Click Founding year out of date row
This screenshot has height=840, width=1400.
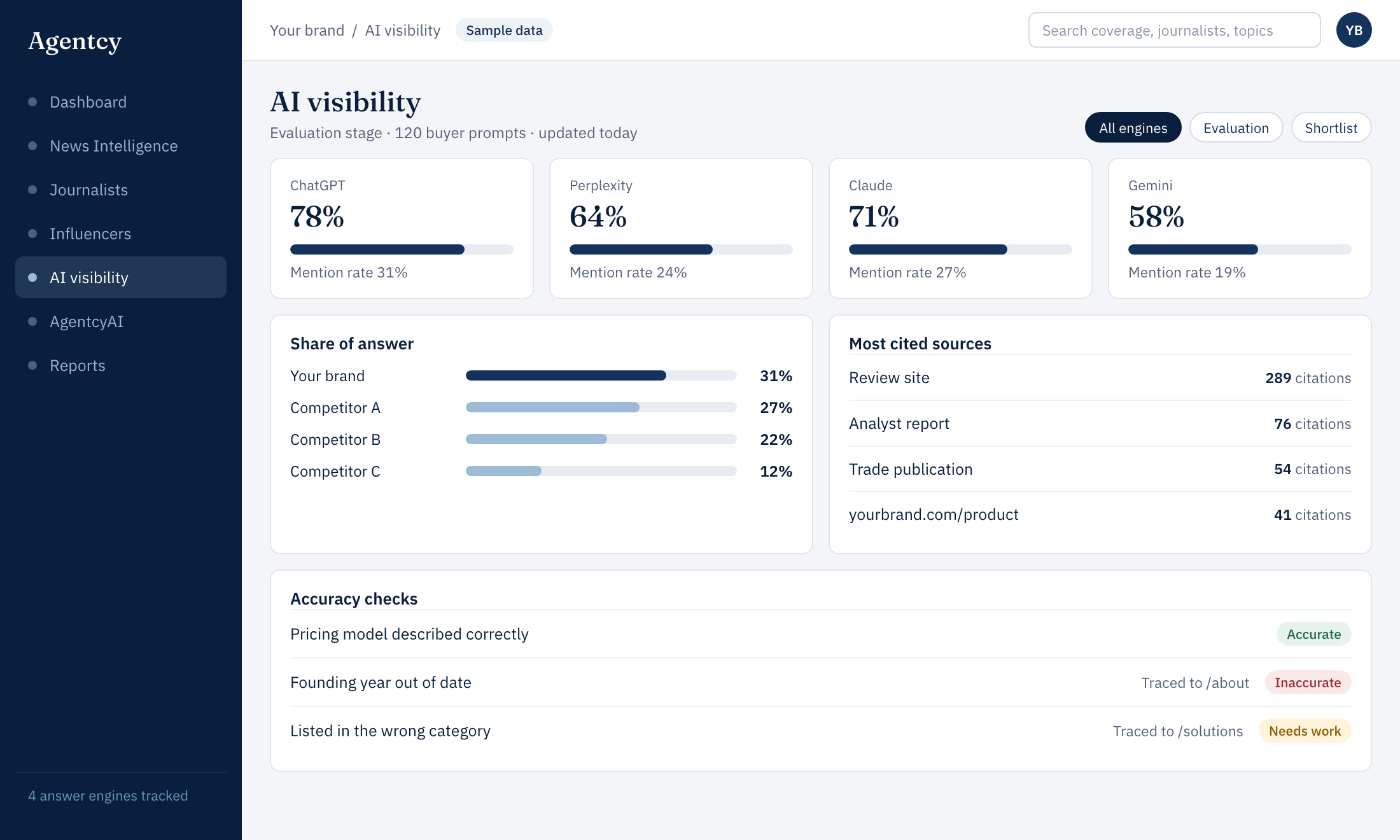[821, 683]
